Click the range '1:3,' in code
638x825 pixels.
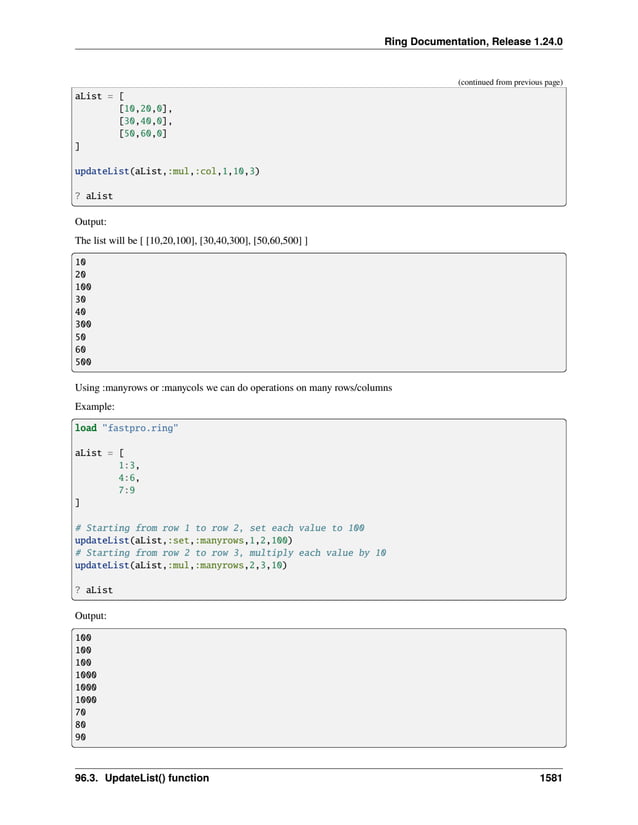[129, 466]
